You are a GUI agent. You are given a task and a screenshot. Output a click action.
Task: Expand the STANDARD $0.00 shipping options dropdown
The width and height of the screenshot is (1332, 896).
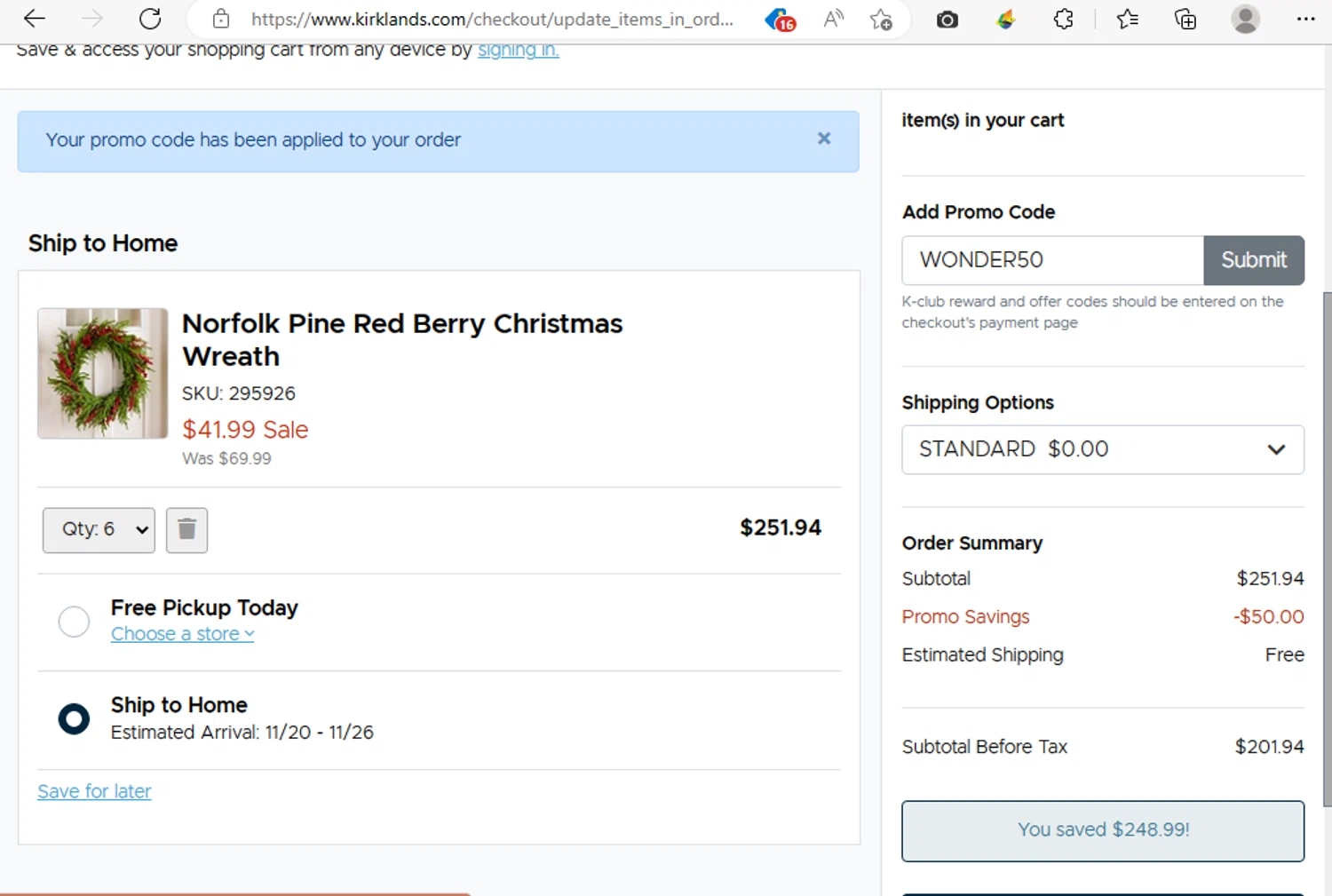click(x=1102, y=449)
